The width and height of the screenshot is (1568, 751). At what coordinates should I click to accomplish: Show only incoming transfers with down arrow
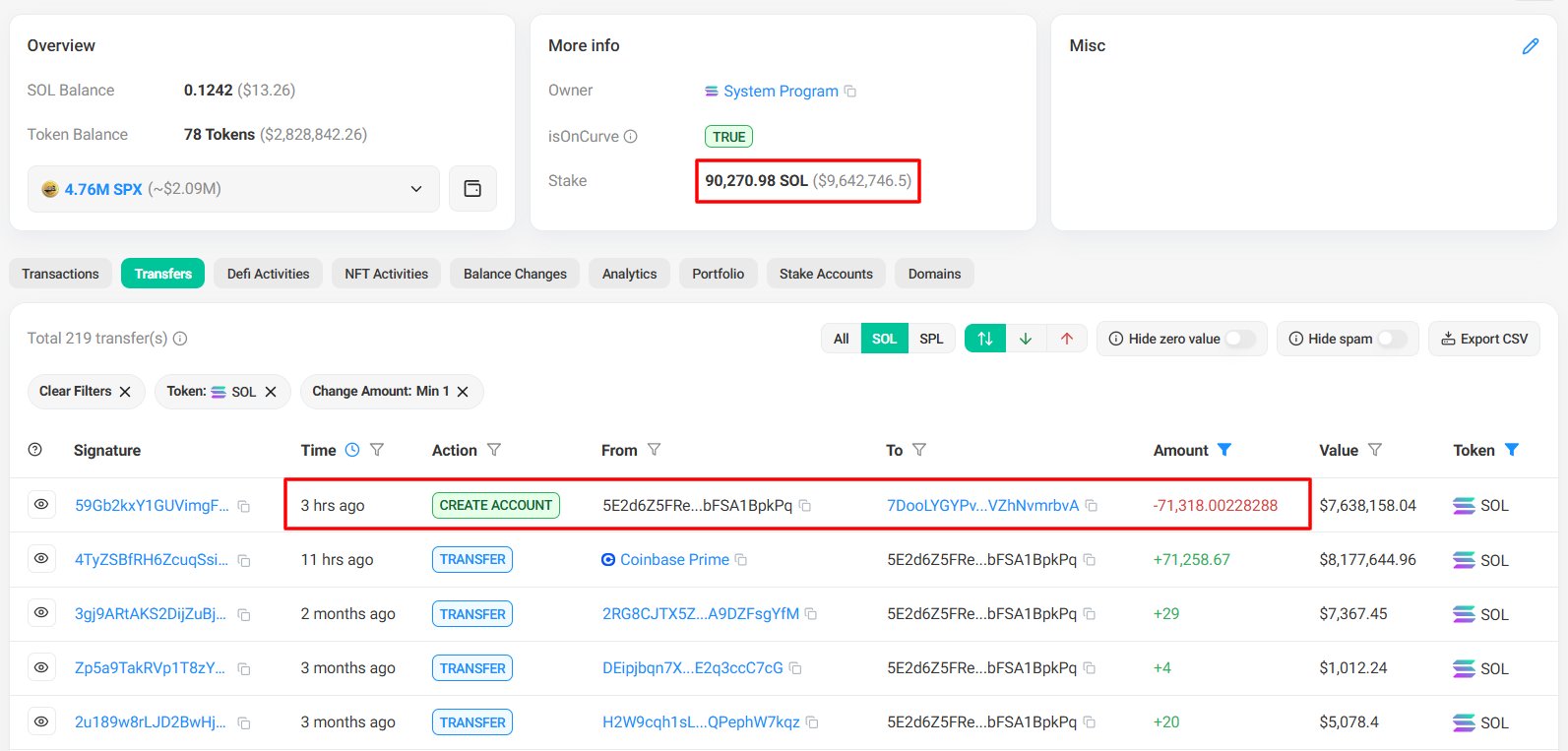tap(1026, 339)
